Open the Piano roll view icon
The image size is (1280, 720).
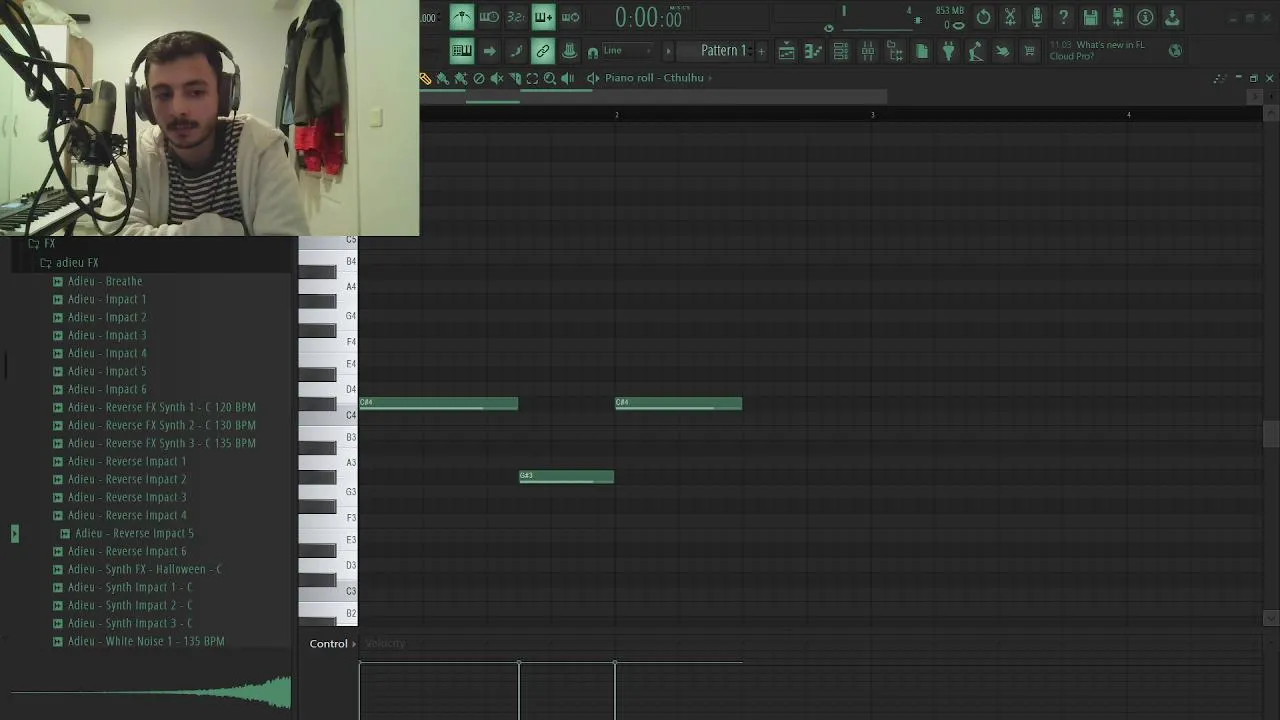[x=814, y=51]
